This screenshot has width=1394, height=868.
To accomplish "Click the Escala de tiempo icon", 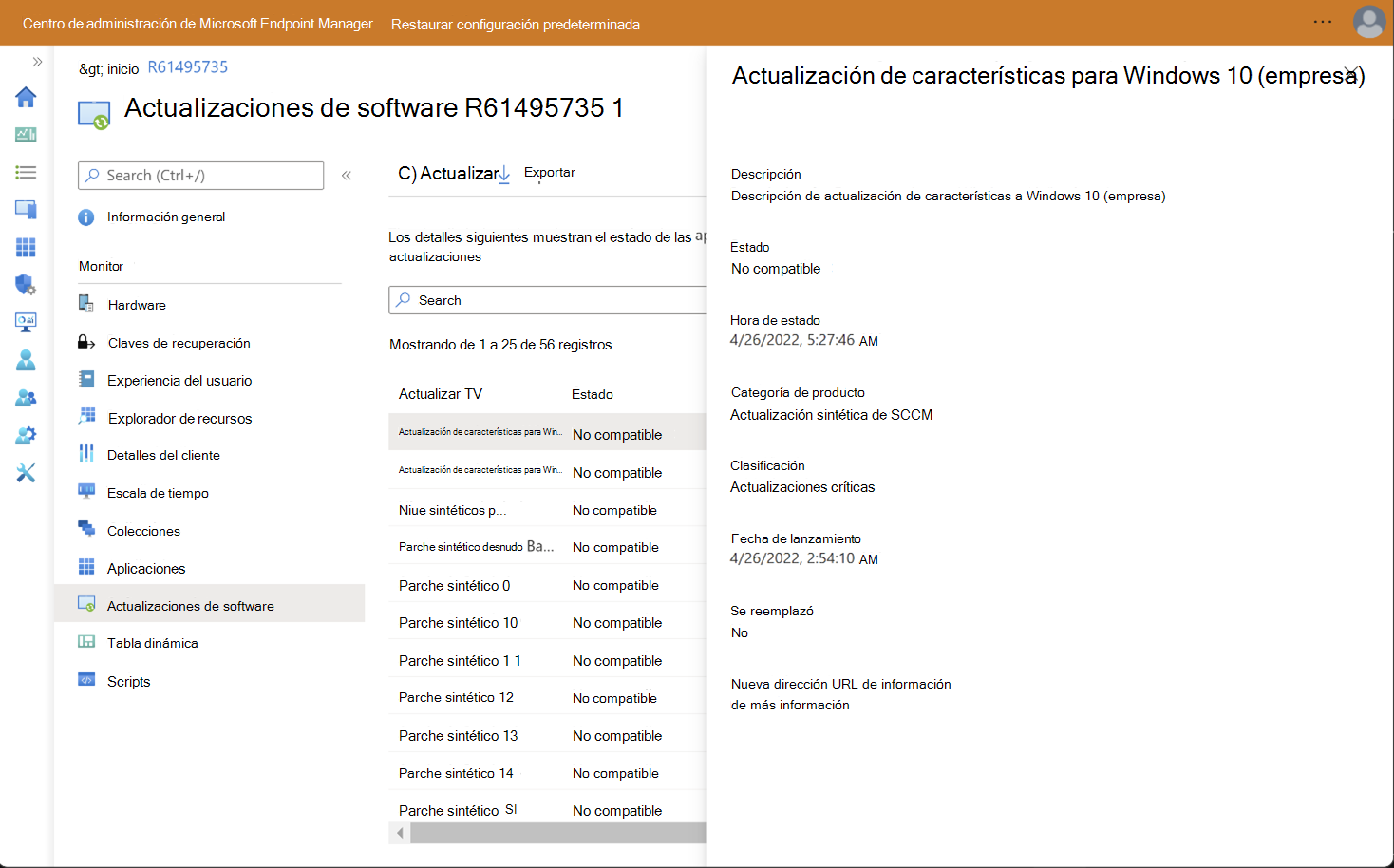I will point(86,491).
